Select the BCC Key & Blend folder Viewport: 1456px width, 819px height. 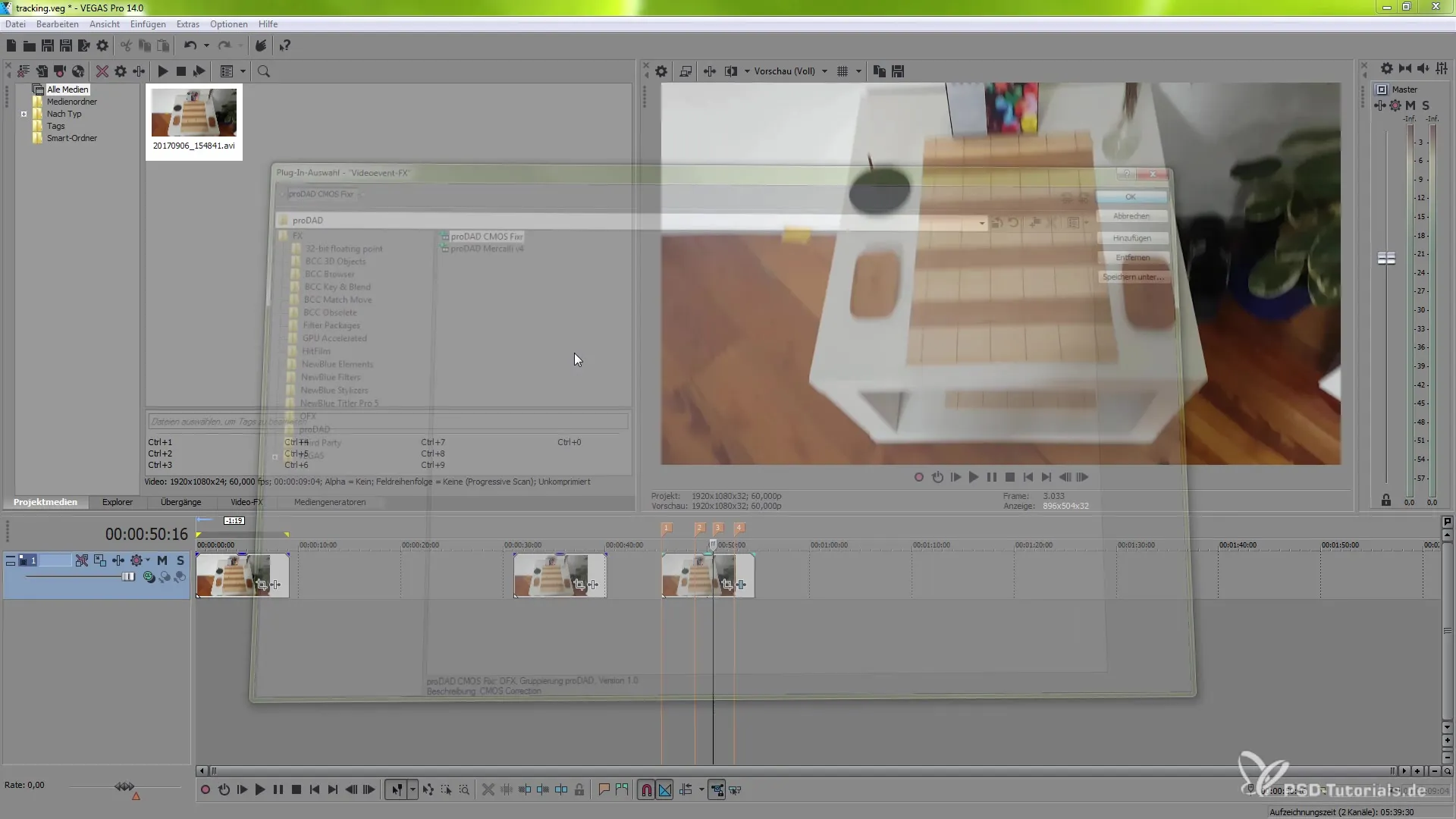pos(337,287)
